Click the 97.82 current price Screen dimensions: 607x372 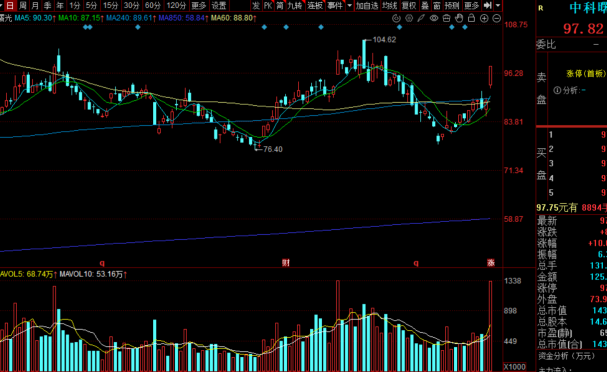point(583,29)
